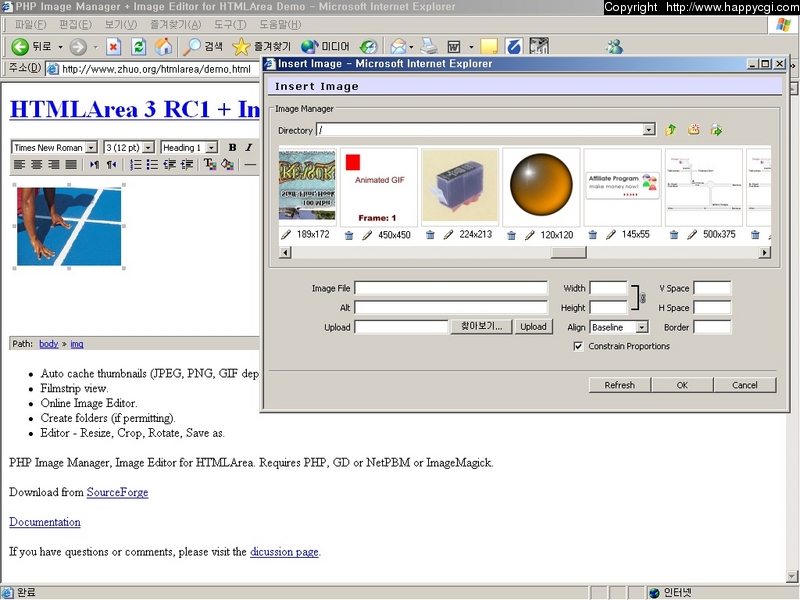Open the Align Baseline dropdown
800x600 pixels.
point(642,327)
